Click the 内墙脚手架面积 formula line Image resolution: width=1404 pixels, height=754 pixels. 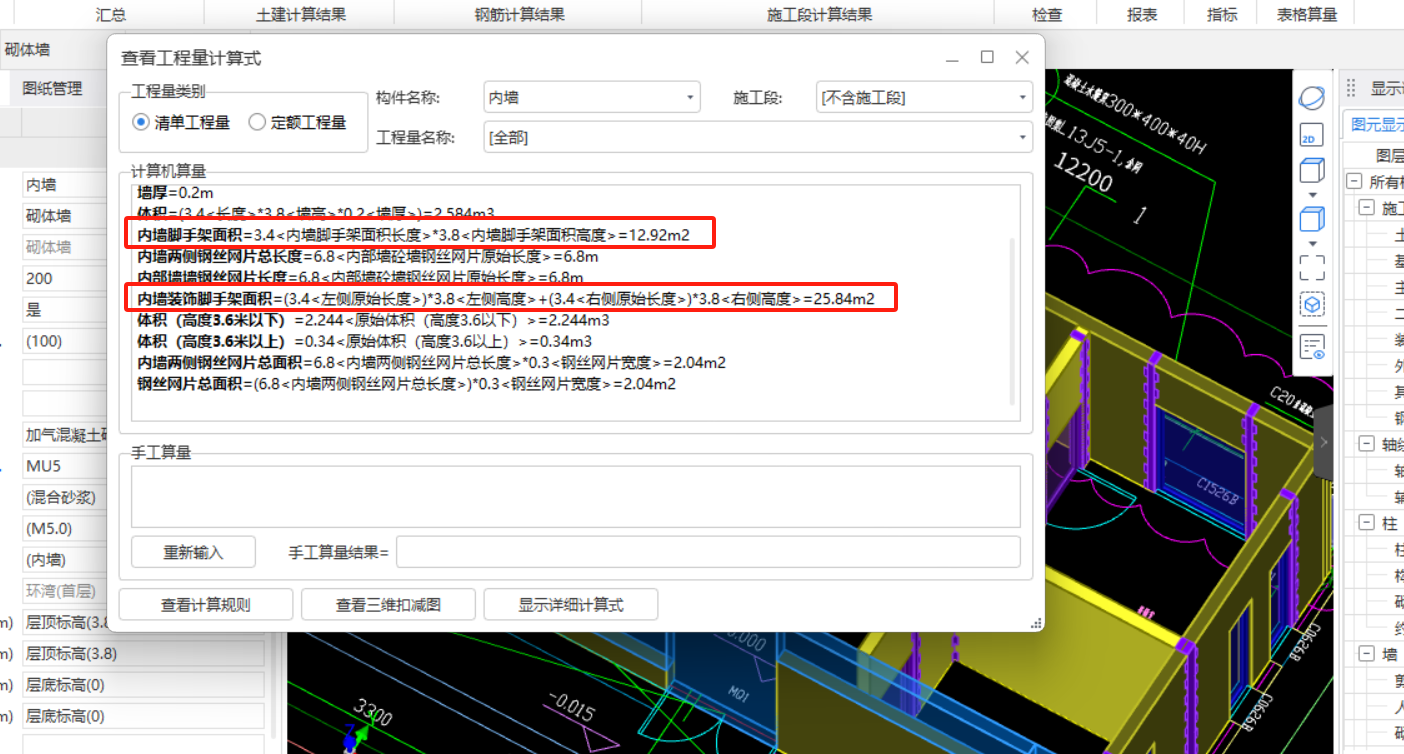413,235
